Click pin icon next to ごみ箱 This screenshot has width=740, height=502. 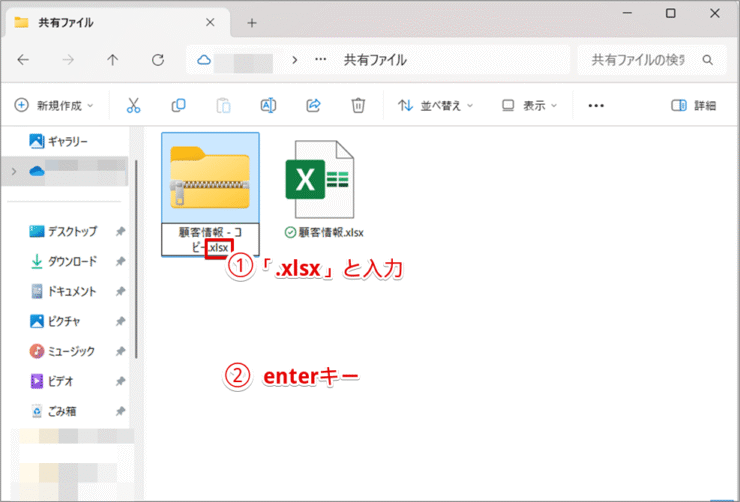120,411
